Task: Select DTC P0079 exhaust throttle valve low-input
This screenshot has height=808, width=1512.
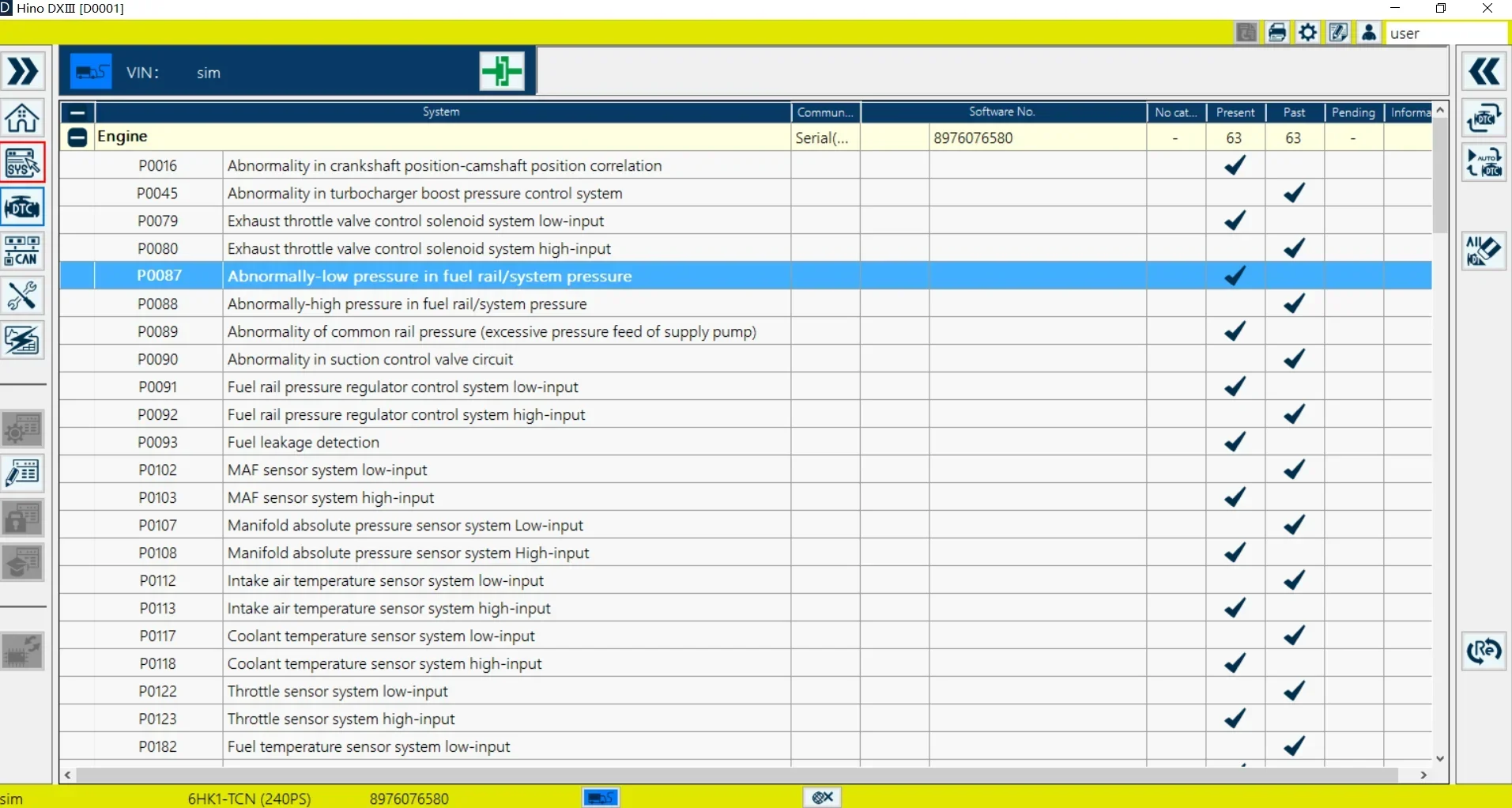Action: point(746,221)
